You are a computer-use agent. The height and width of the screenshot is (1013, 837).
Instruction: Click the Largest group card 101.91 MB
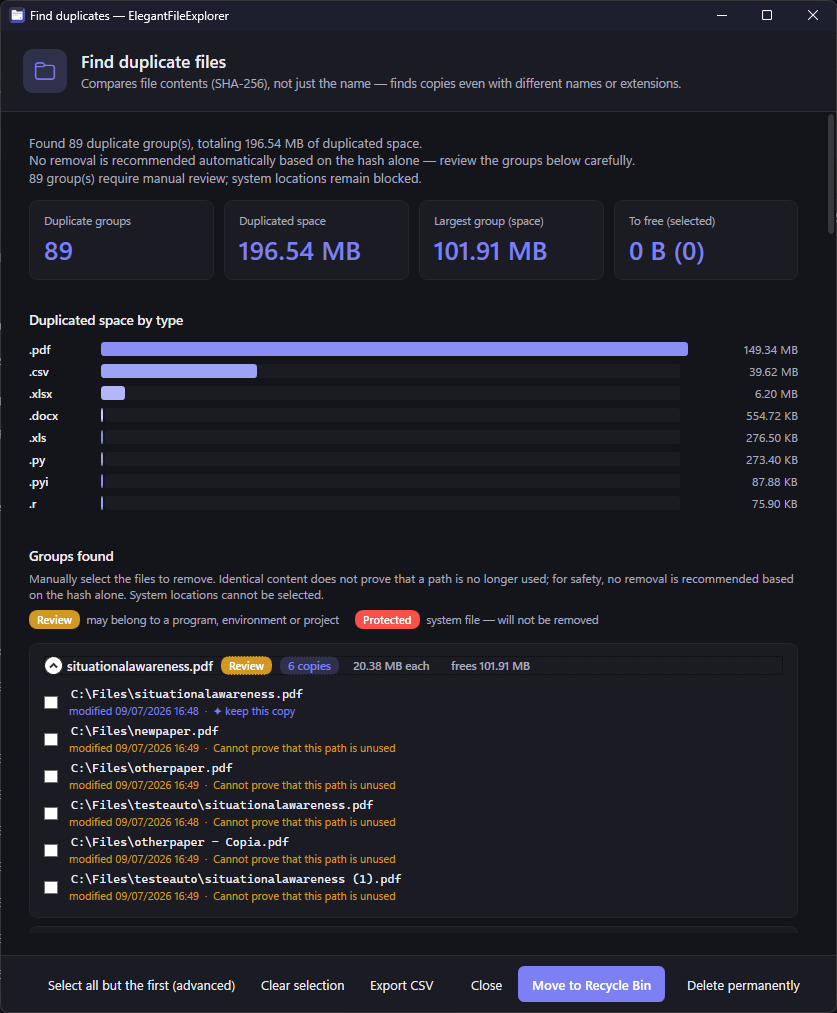click(x=512, y=240)
